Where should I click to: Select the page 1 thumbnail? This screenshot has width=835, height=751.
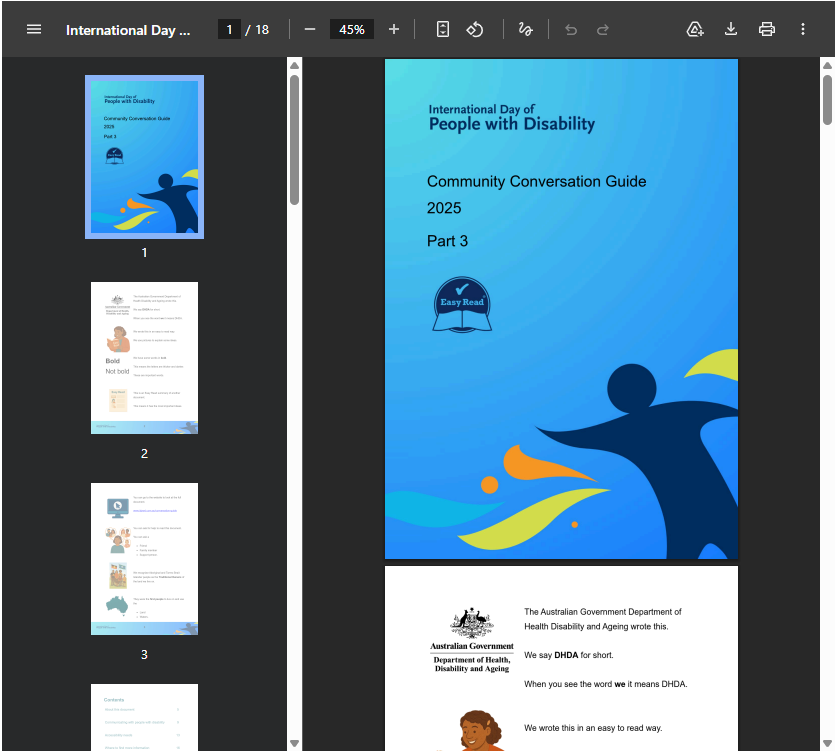tap(144, 157)
